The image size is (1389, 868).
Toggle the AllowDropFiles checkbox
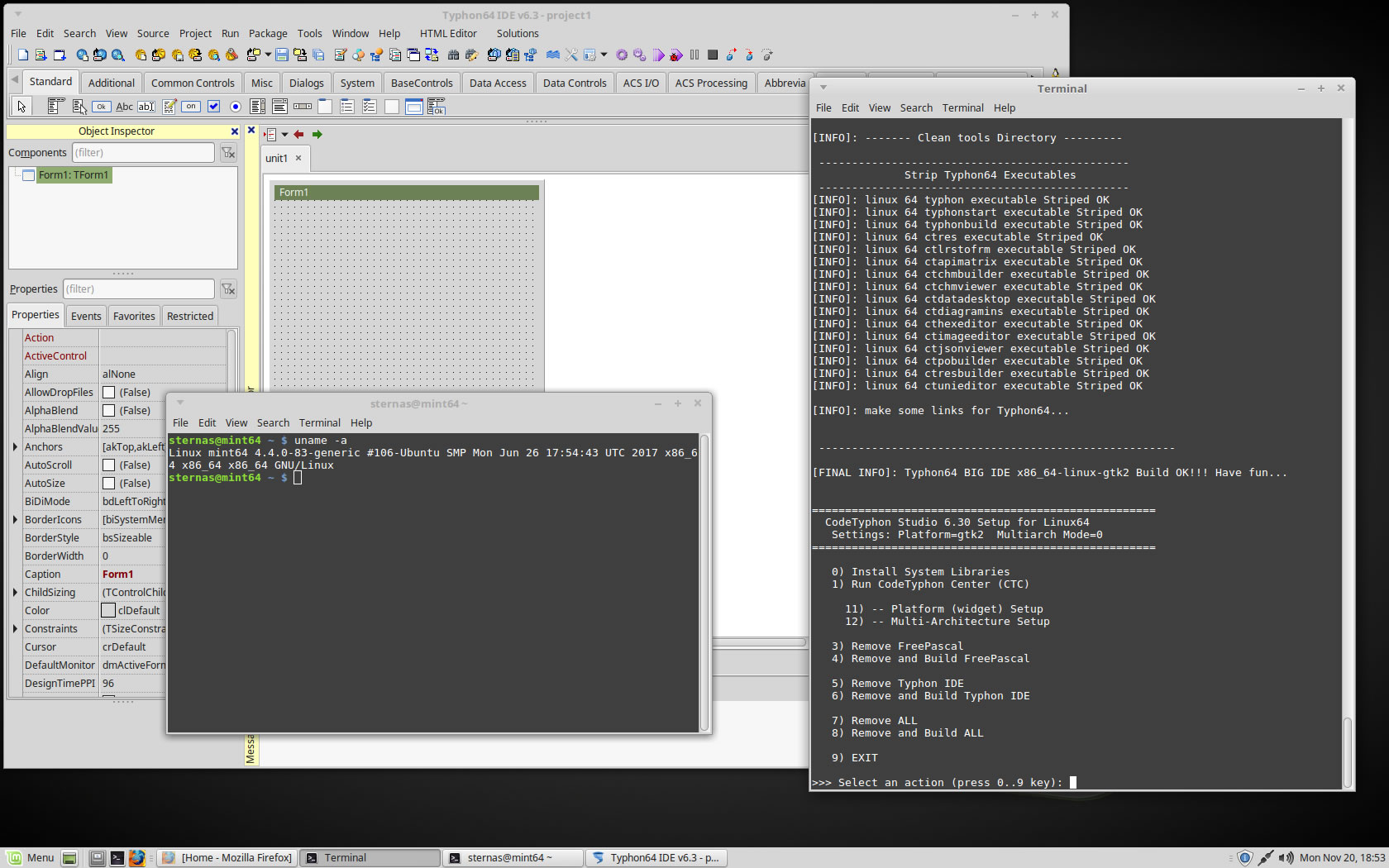coord(108,393)
